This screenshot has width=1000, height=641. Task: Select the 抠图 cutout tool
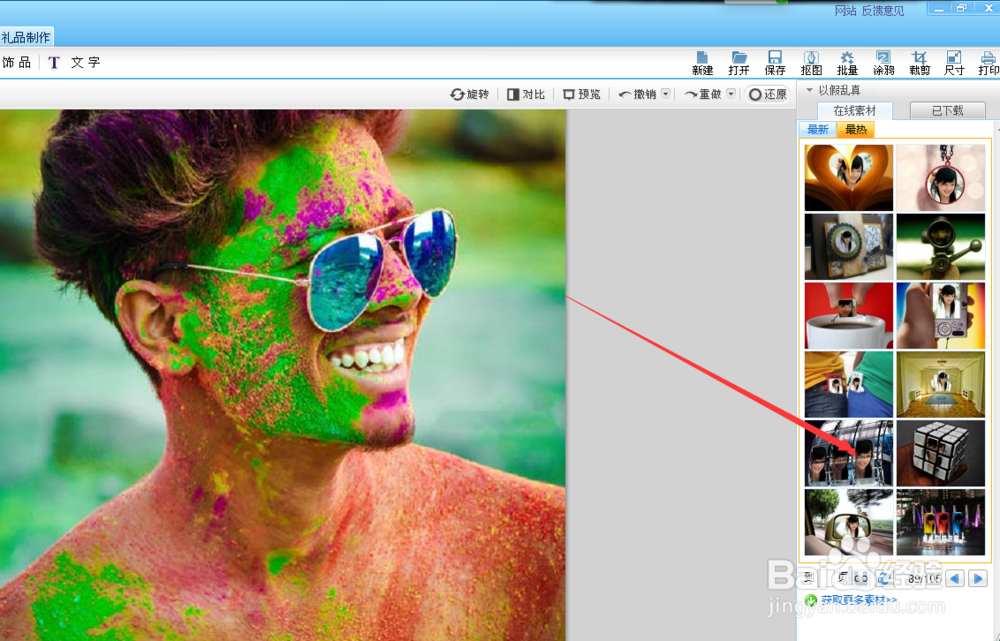[x=811, y=63]
